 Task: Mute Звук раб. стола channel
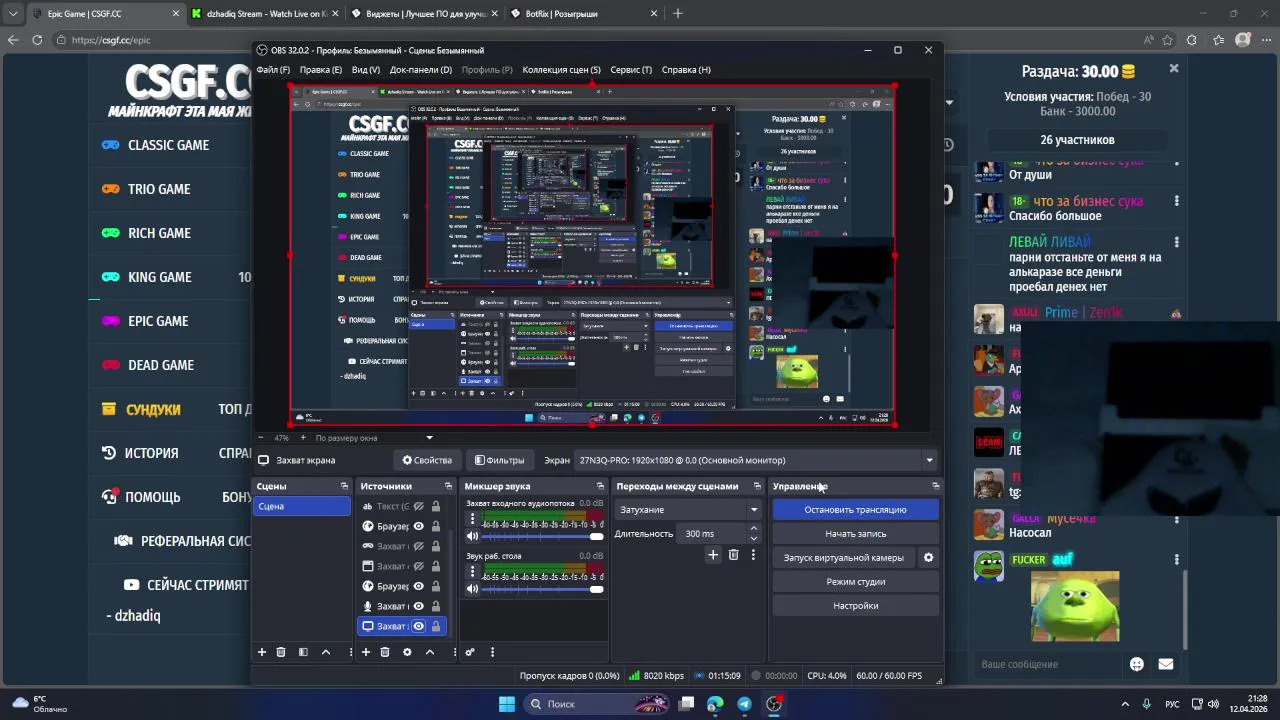pyautogui.click(x=473, y=589)
